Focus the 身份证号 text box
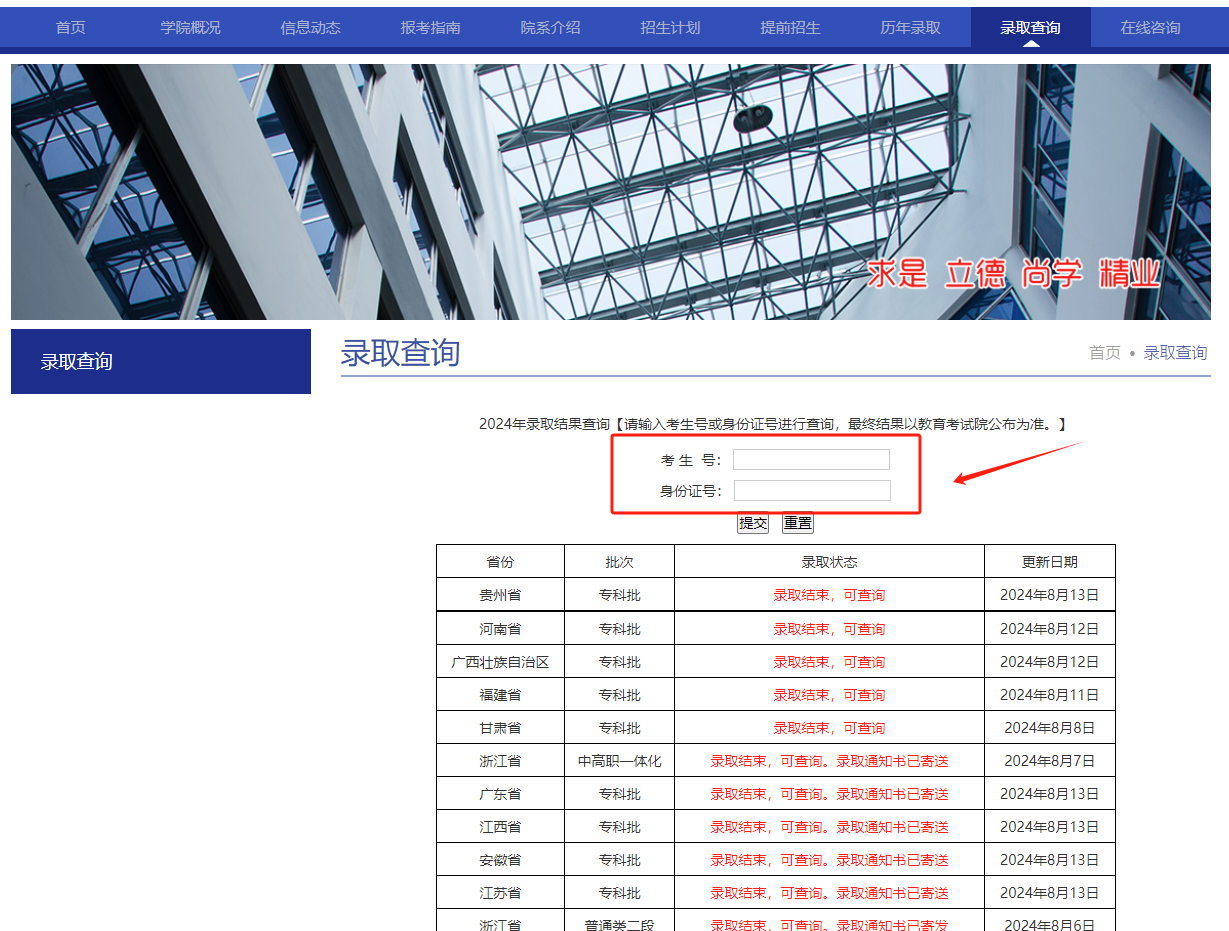The image size is (1229, 931). coord(812,491)
